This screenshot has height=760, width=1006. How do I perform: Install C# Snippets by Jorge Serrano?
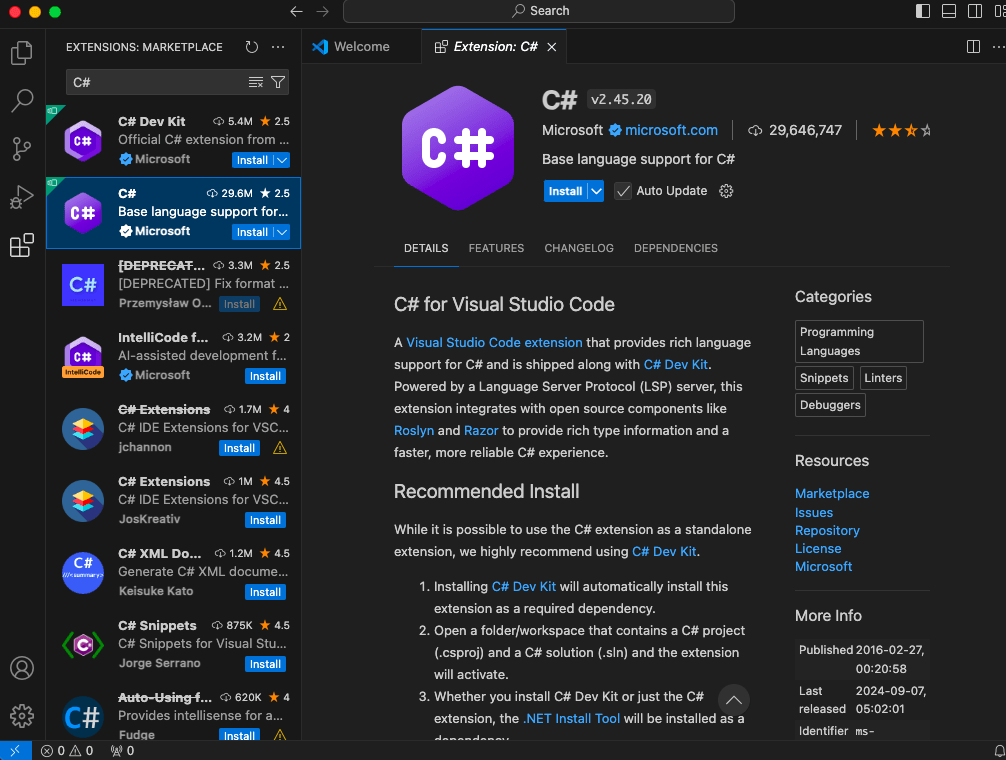click(265, 664)
